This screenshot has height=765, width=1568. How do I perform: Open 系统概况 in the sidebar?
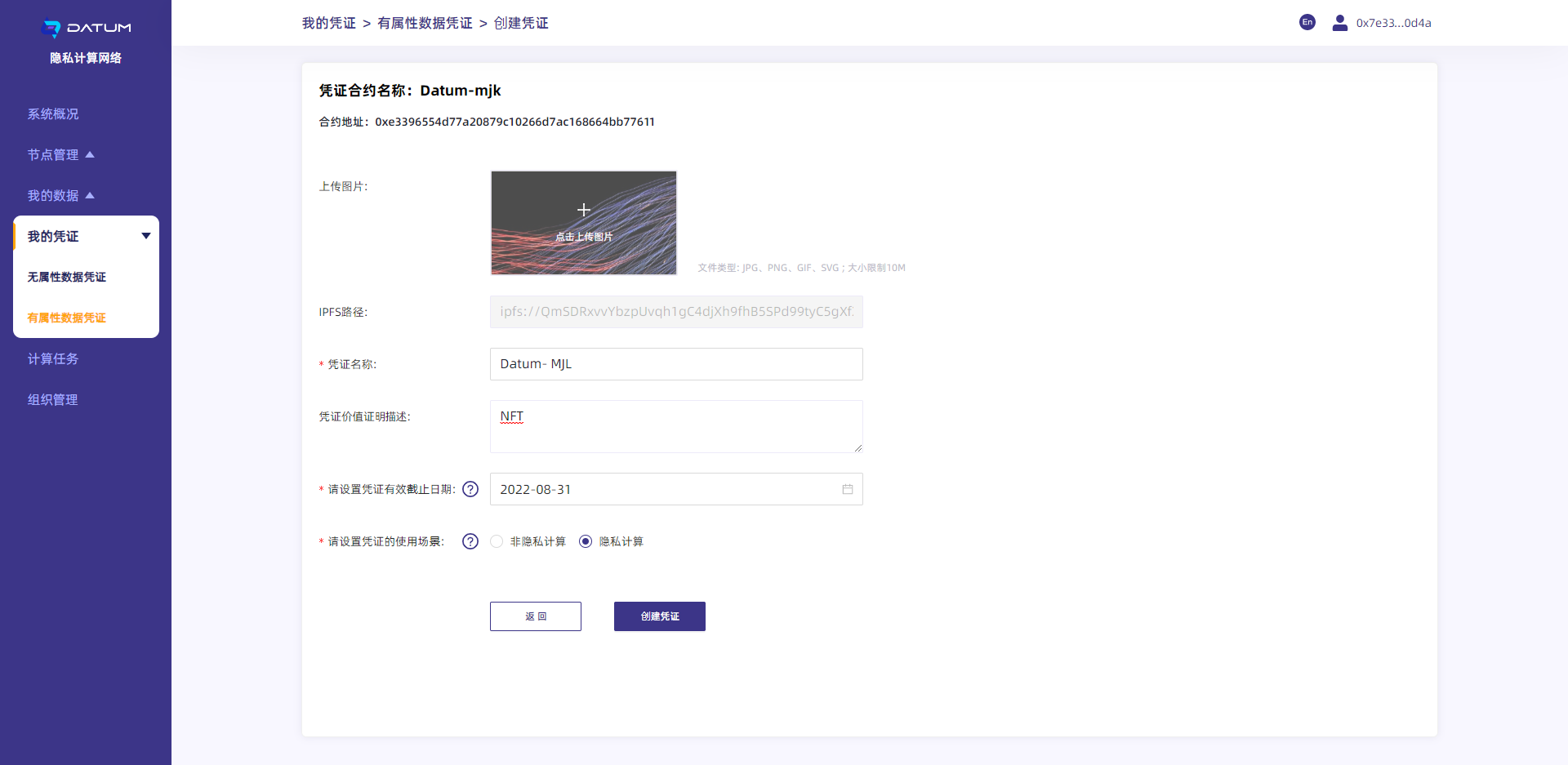[x=53, y=113]
